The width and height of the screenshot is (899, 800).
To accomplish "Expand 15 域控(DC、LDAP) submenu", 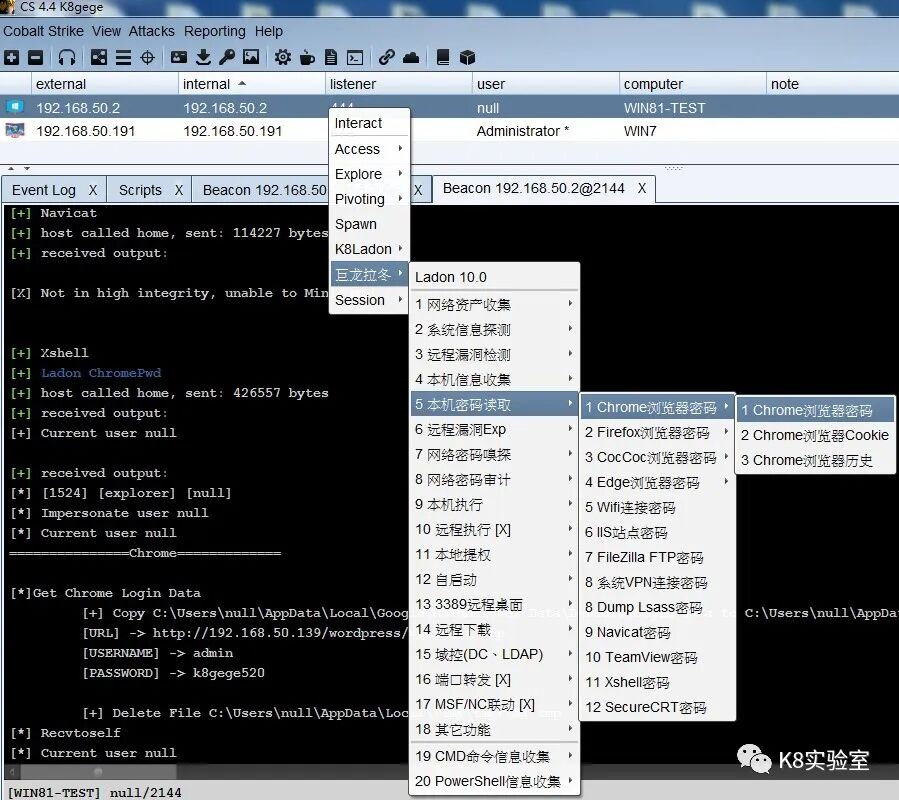I will coord(494,654).
